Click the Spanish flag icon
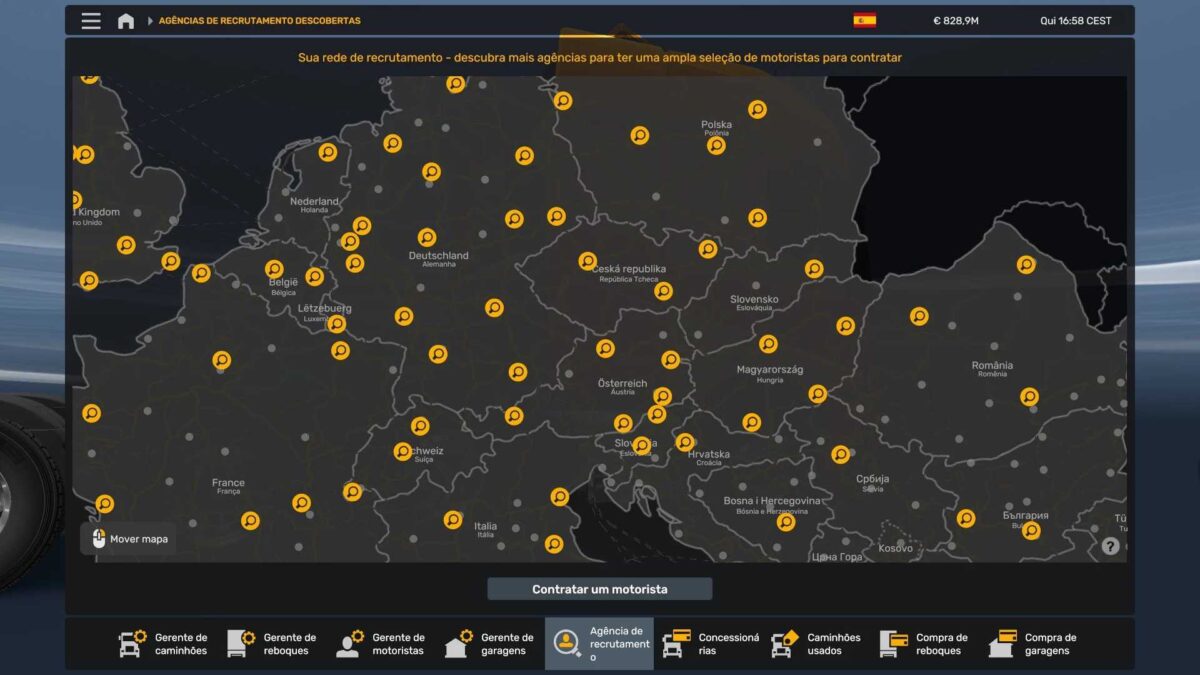 pos(864,20)
